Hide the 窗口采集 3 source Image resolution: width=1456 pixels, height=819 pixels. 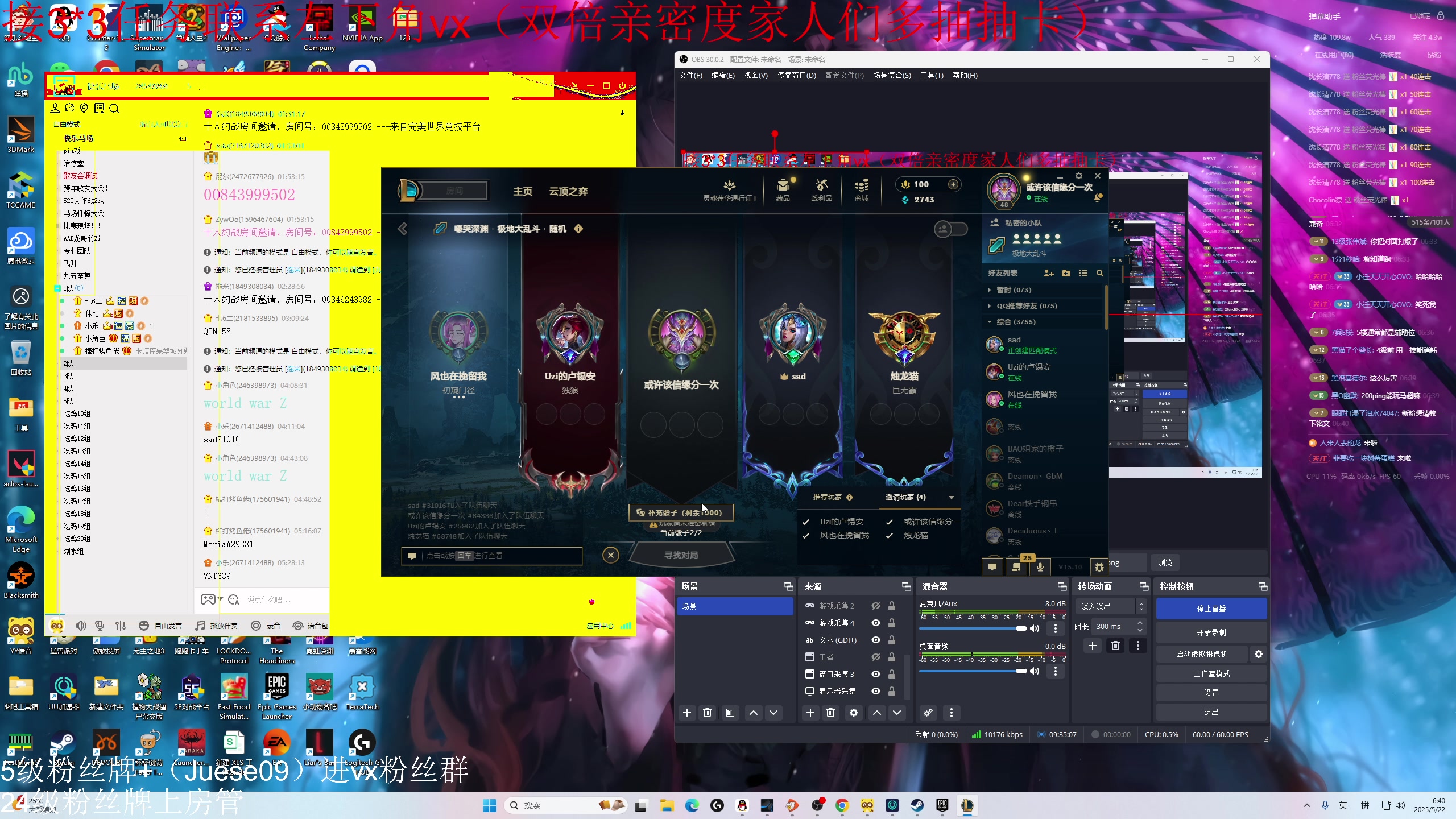click(x=876, y=675)
